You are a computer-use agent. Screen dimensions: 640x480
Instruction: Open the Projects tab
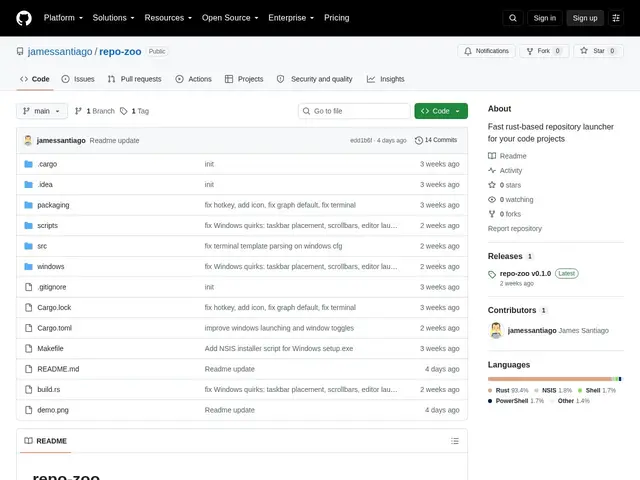pyautogui.click(x=244, y=79)
